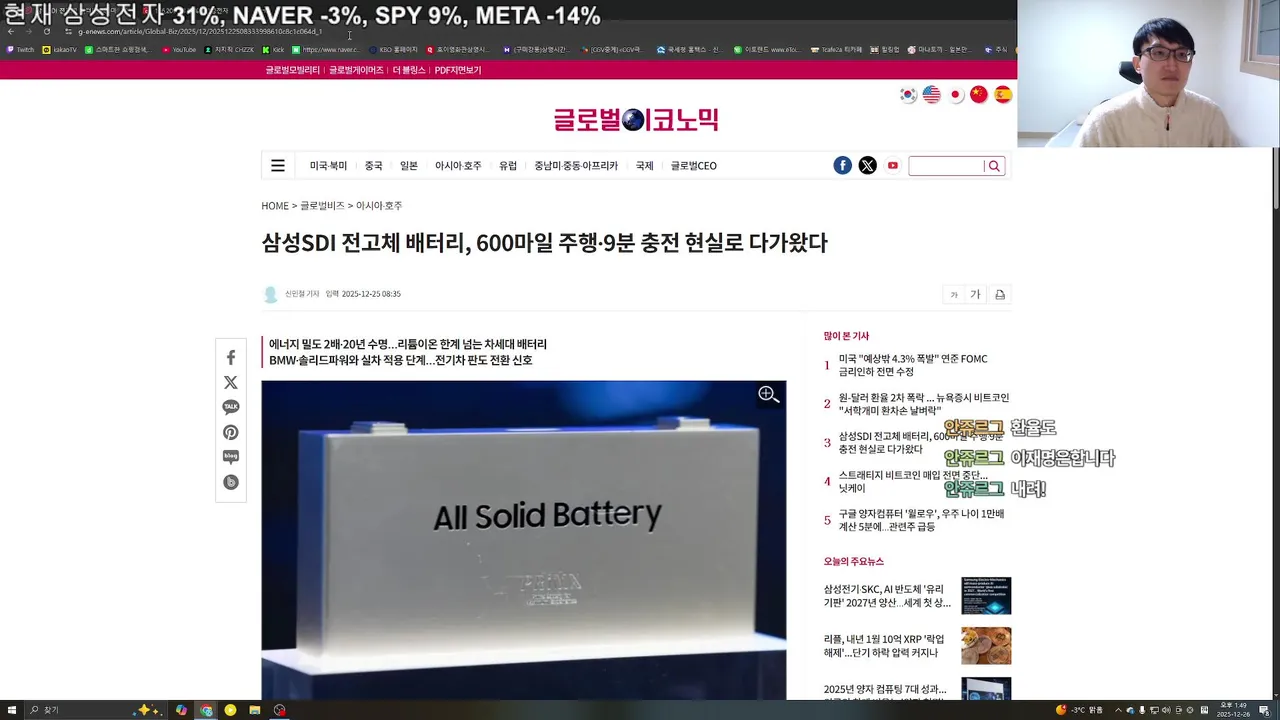Open 글로벌CEO menu item
Image resolution: width=1280 pixels, height=720 pixels.
tap(693, 166)
